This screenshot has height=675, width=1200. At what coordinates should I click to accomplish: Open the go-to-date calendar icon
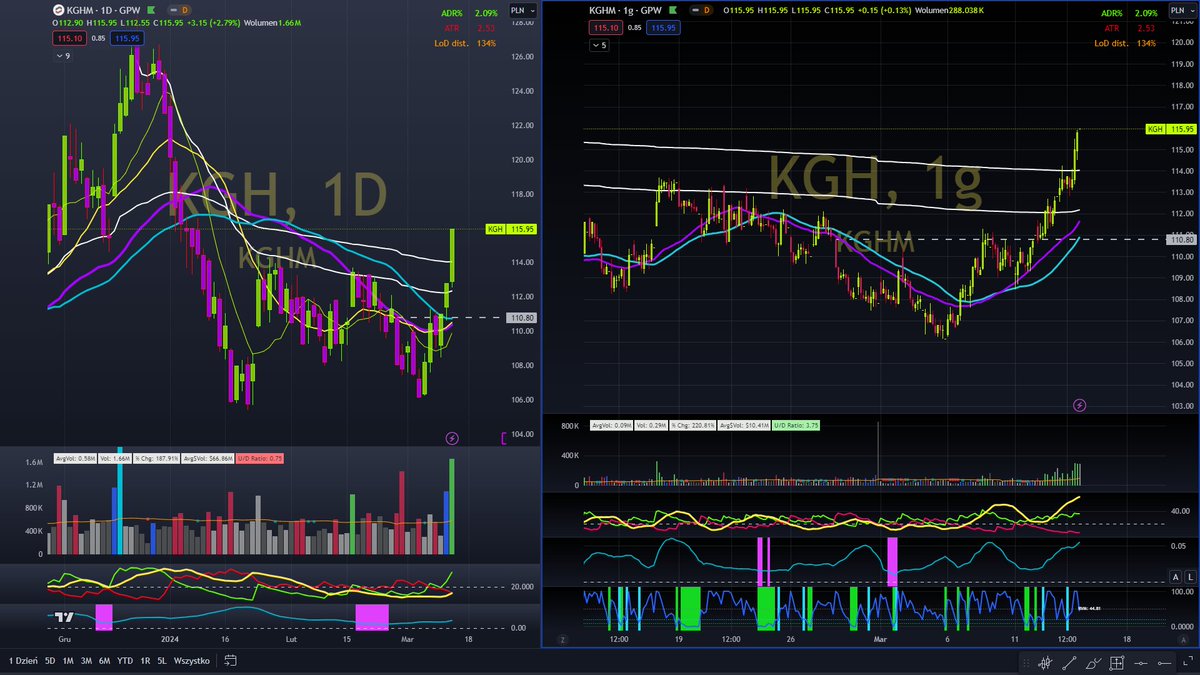click(230, 661)
